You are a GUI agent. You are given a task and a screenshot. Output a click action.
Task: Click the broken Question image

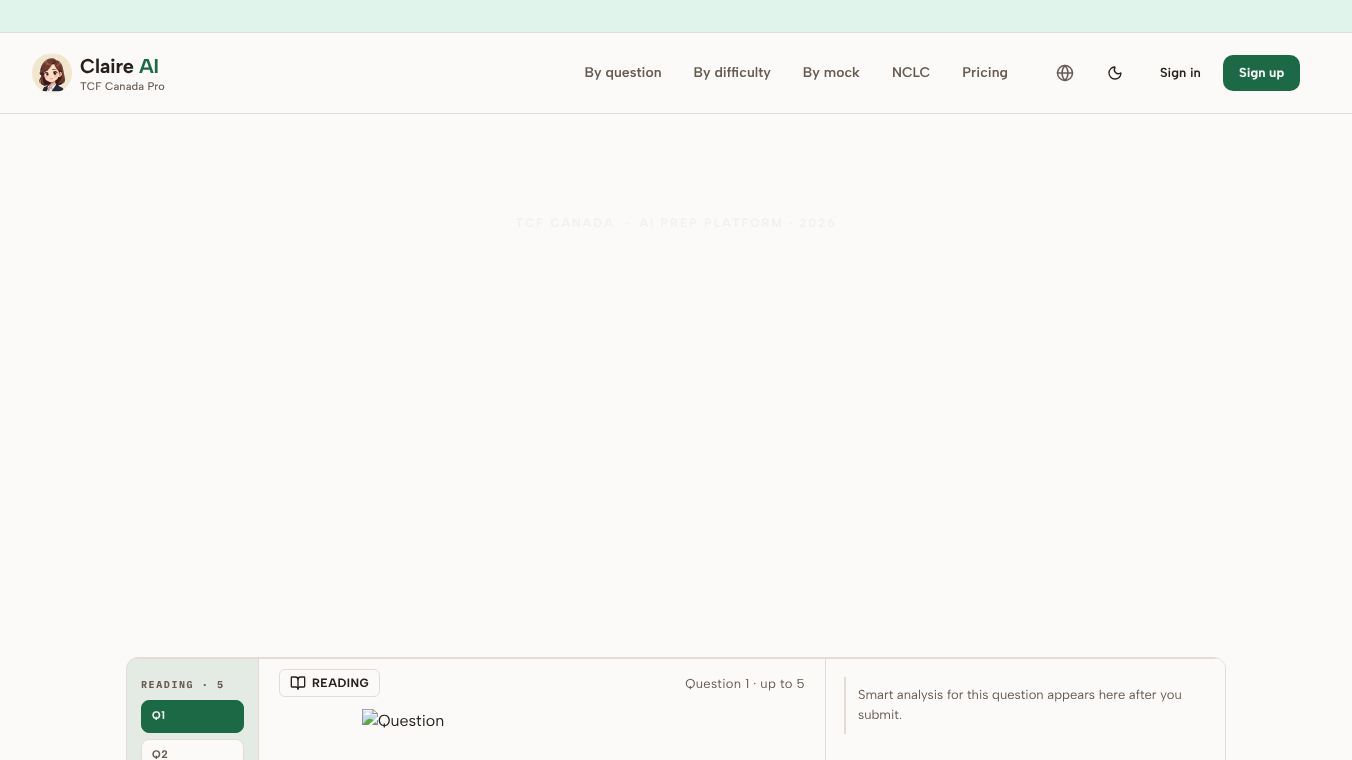(x=403, y=720)
